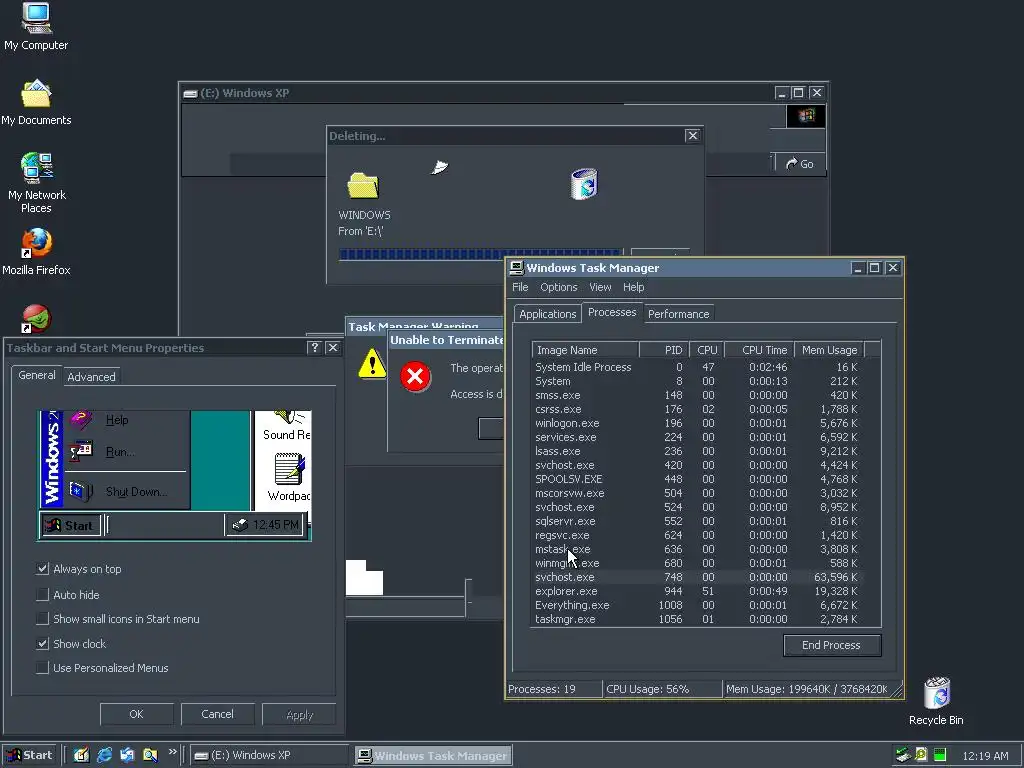This screenshot has width=1024, height=768.
Task: Open the Help menu in Task Manager
Action: (633, 287)
